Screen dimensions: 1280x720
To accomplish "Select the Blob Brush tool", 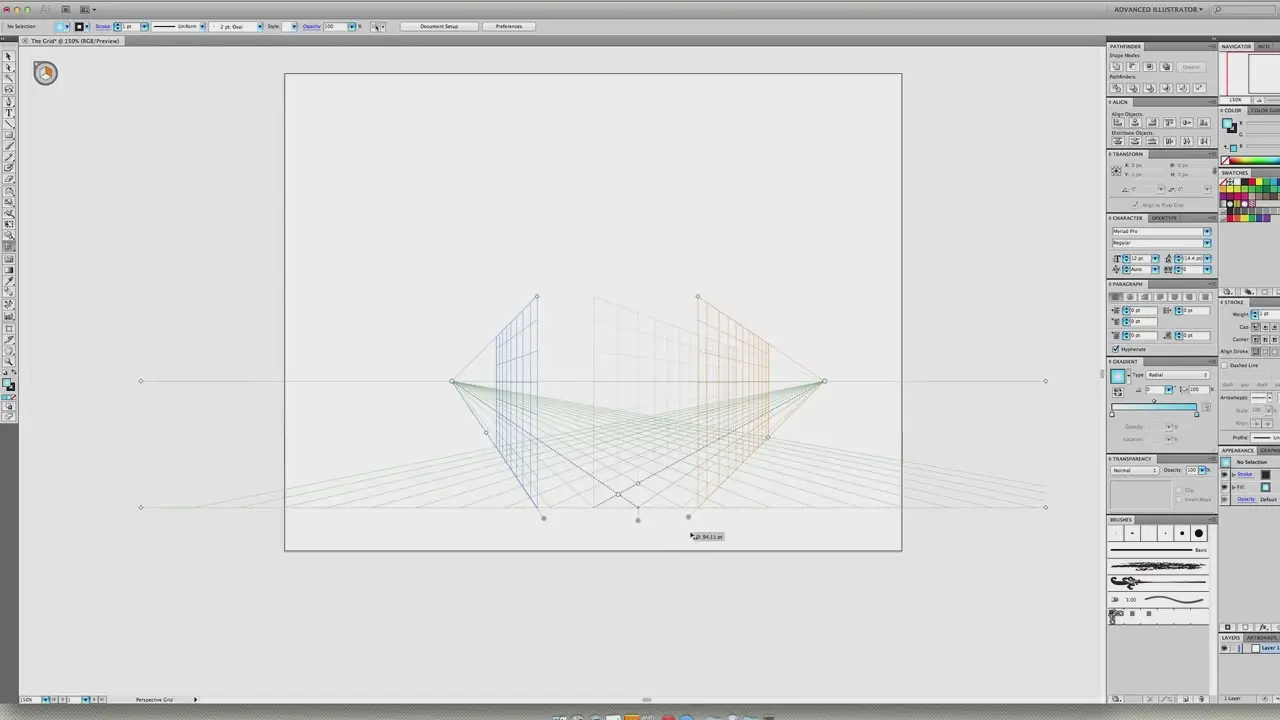I will [x=9, y=167].
